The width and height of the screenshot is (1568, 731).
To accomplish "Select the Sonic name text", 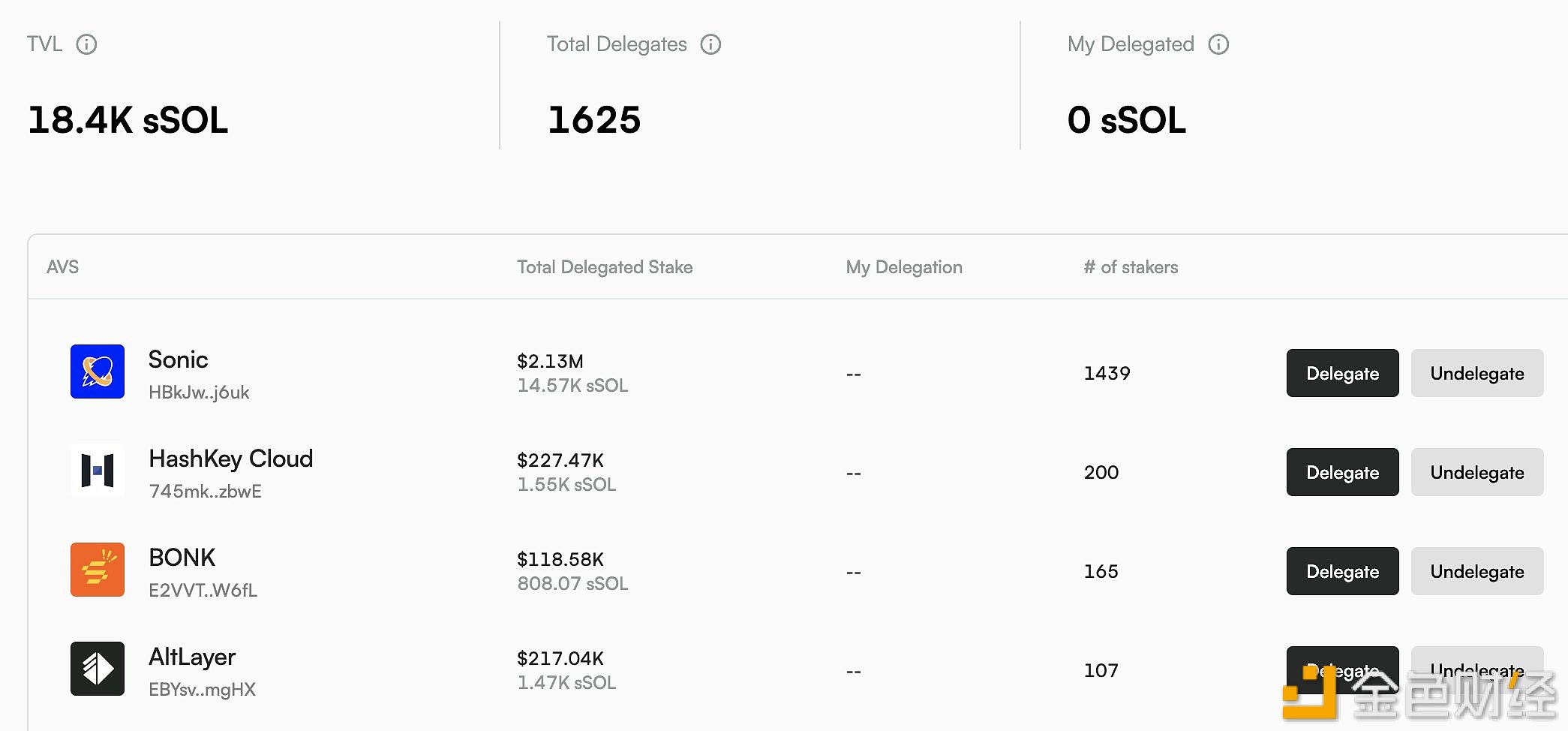I will 178,359.
